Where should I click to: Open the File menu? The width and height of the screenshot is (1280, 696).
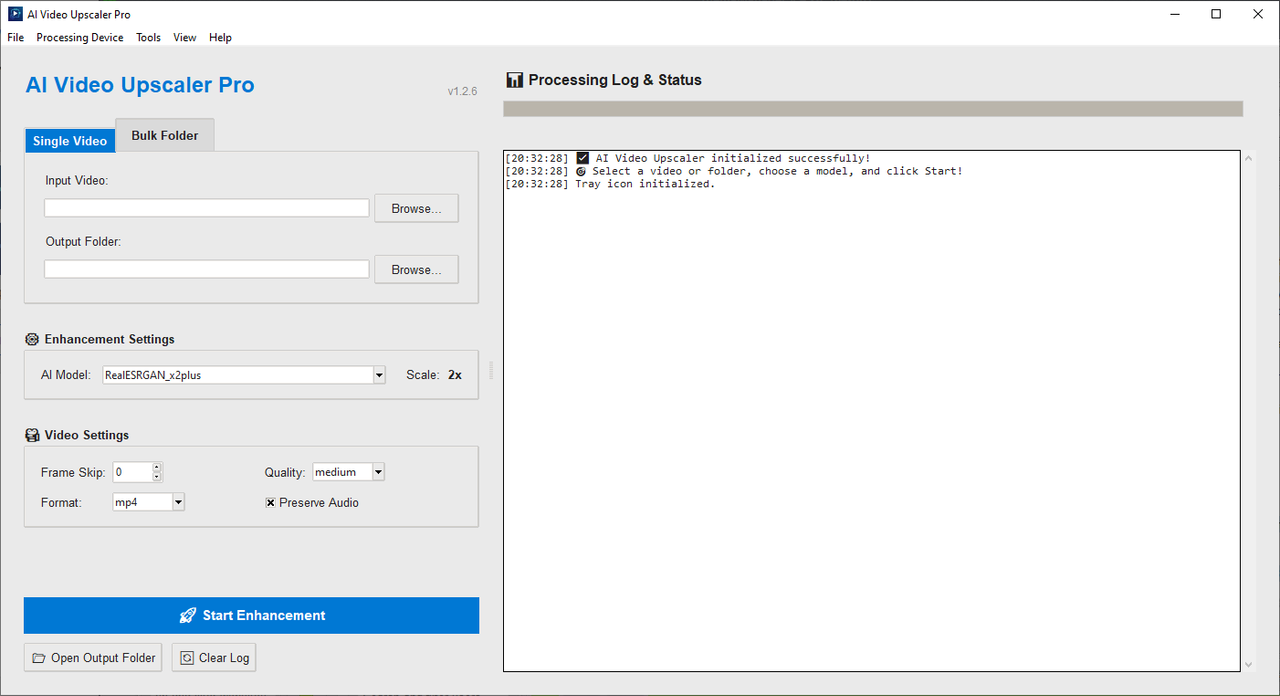15,38
